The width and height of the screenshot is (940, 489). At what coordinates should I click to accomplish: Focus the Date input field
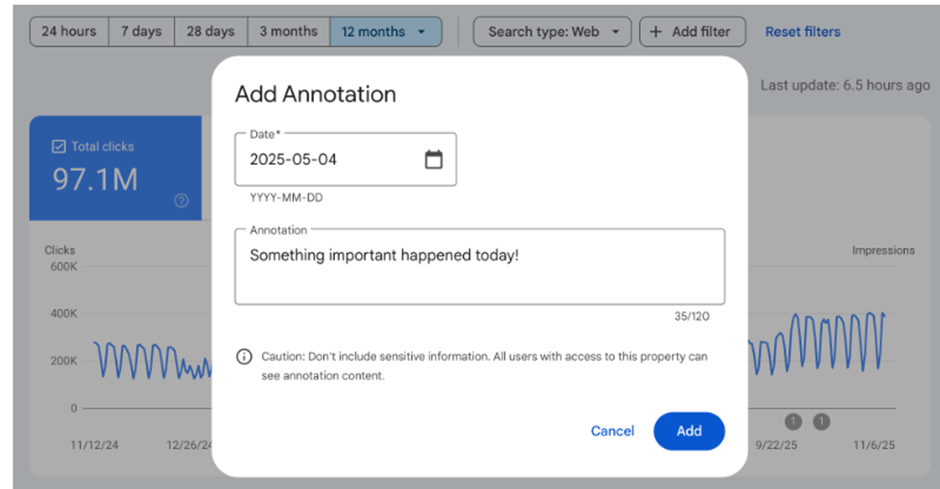click(x=330, y=160)
